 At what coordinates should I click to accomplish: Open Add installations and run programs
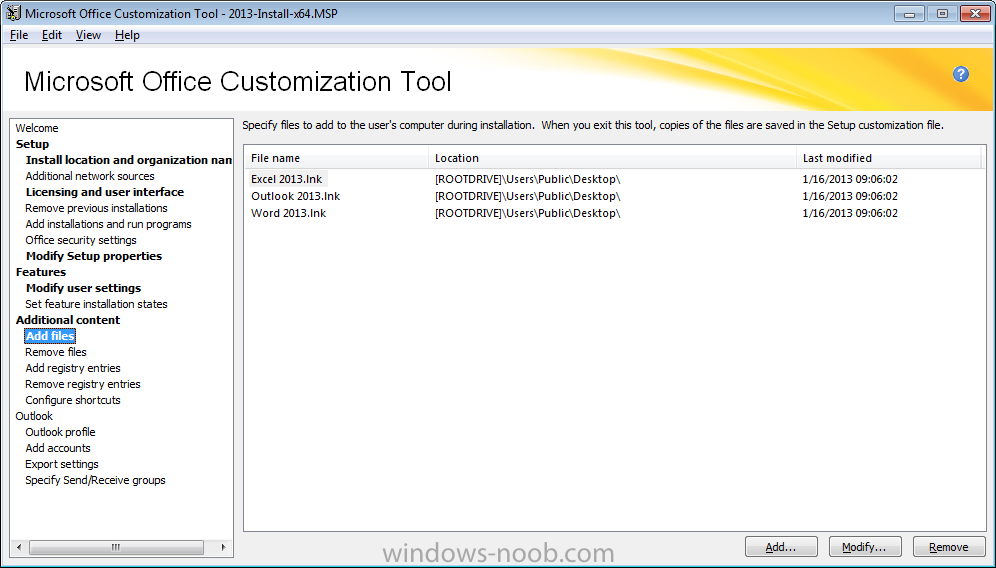click(108, 224)
